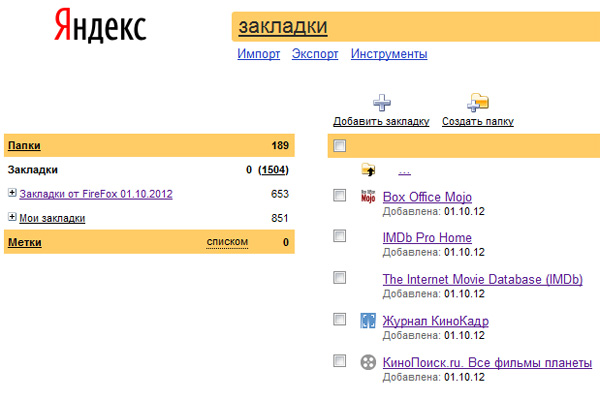600x400 pixels.
Task: Click the 1504 total bookmarks count
Action: (274, 170)
